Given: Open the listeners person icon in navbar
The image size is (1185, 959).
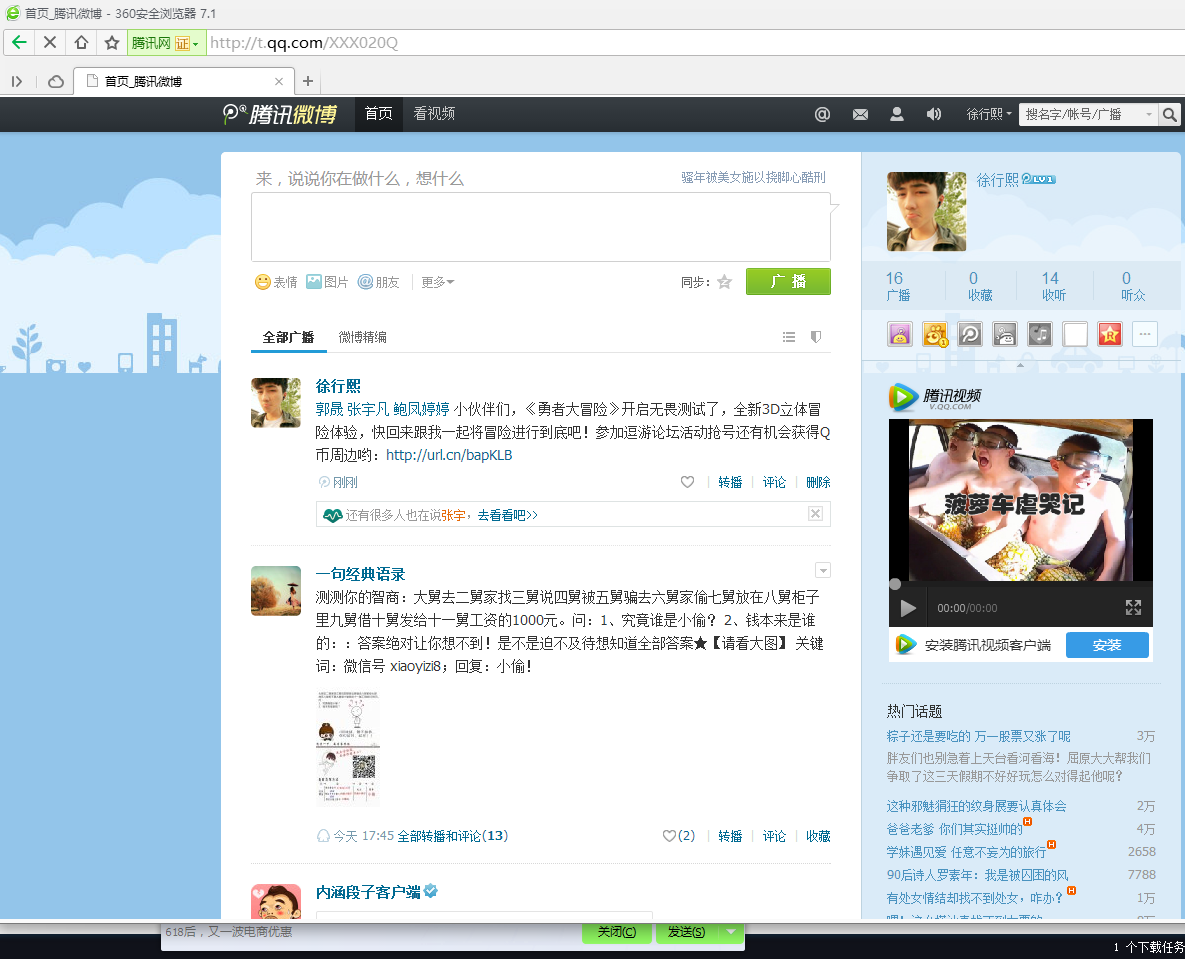Looking at the screenshot, I should tap(896, 114).
